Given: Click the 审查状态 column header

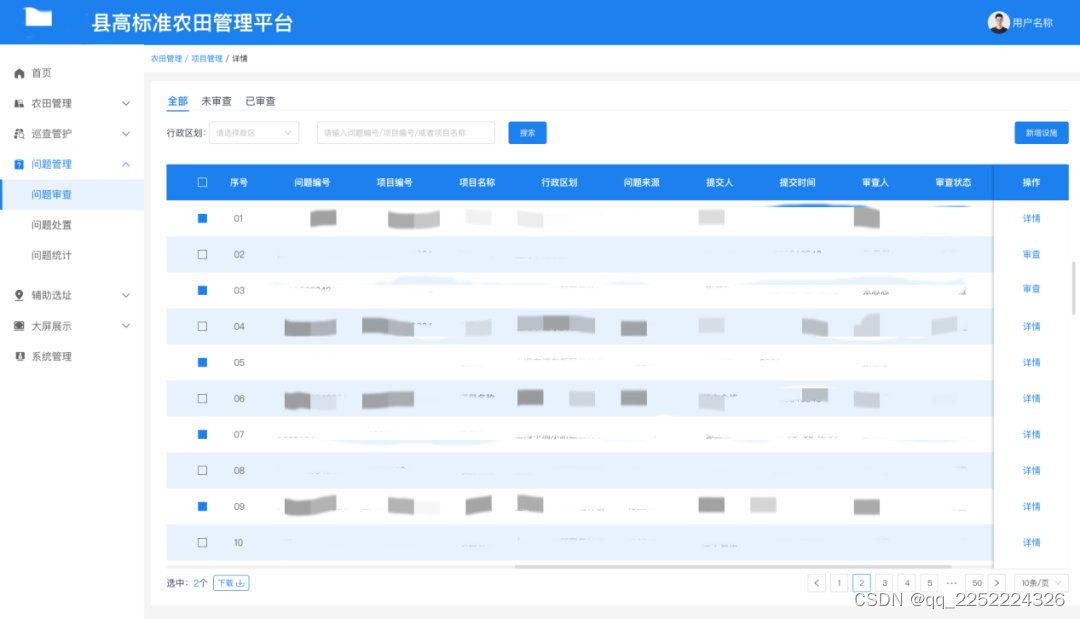Looking at the screenshot, I should pos(953,182).
